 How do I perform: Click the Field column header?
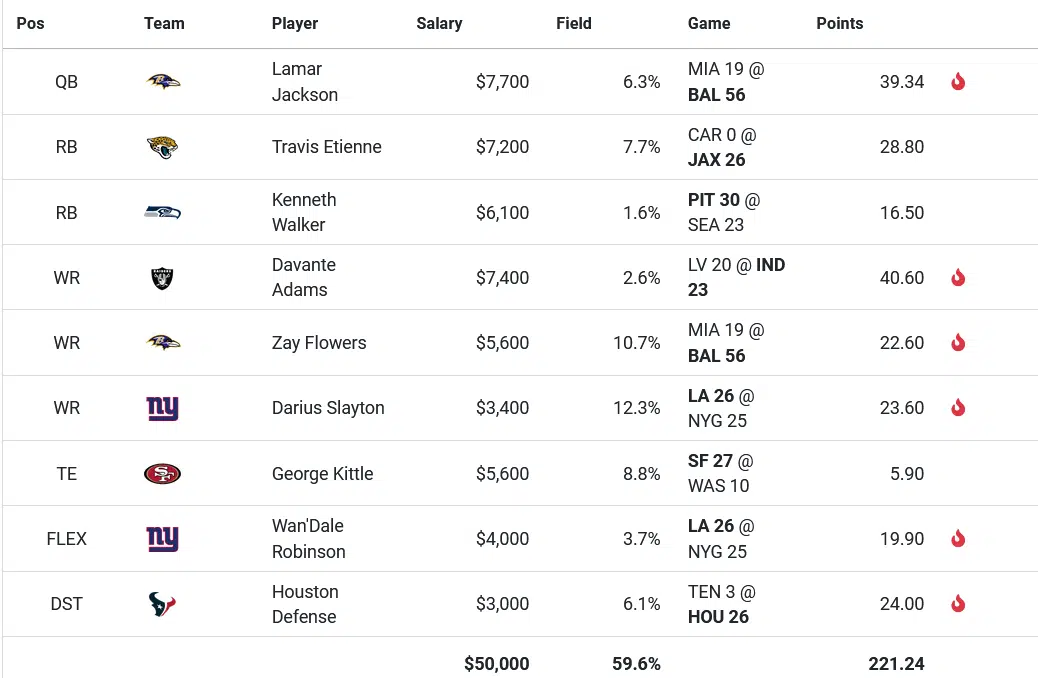574,23
